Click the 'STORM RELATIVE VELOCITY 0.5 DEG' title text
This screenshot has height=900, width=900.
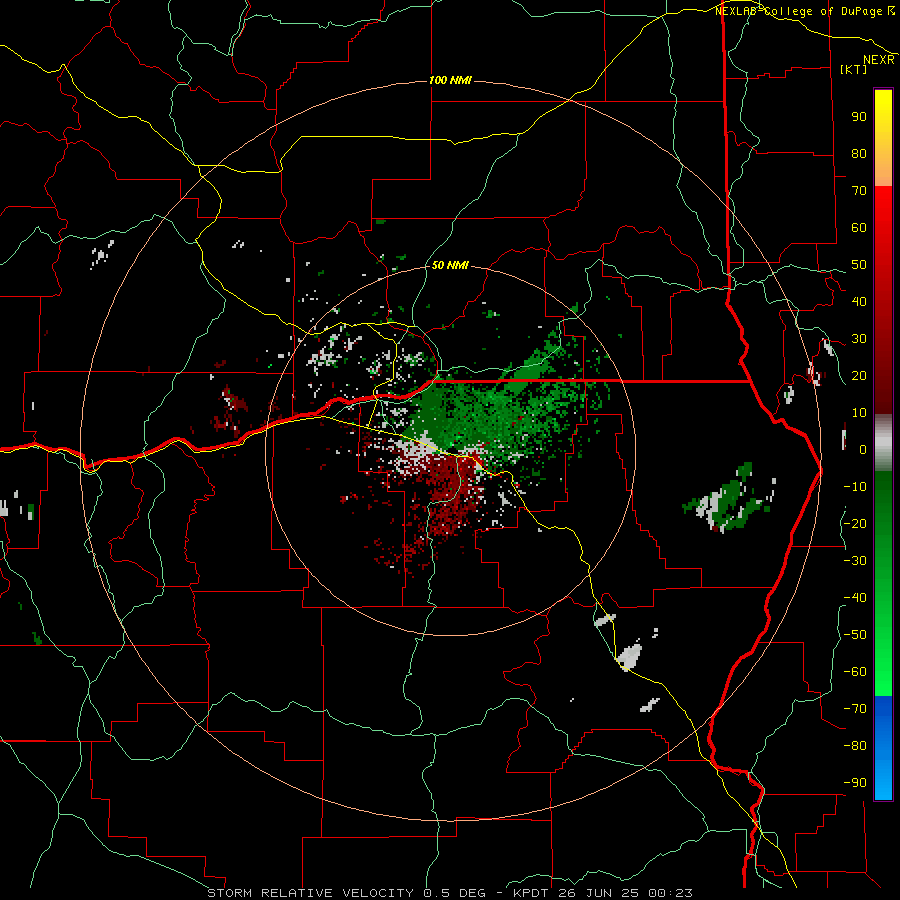pos(346,893)
